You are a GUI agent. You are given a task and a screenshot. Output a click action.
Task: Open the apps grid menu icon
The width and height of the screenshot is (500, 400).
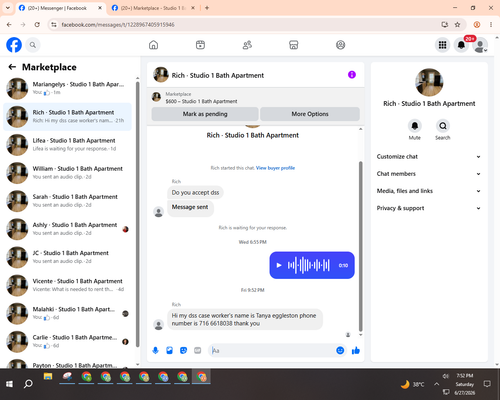pyautogui.click(x=442, y=45)
